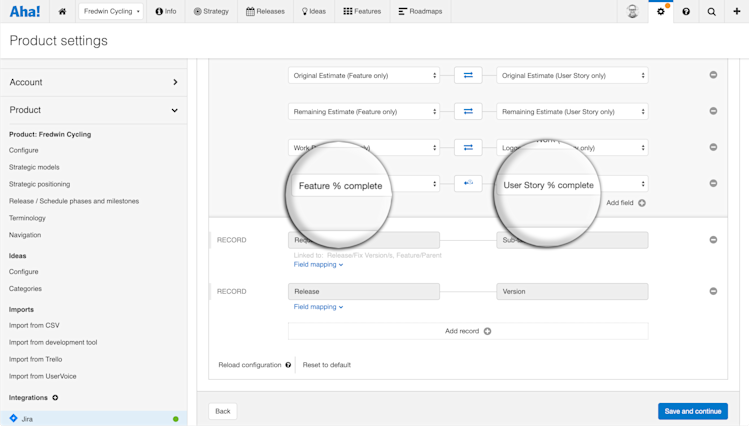The height and width of the screenshot is (426, 749).
Task: Toggle sync direction for Feature % complete
Action: click(468, 183)
